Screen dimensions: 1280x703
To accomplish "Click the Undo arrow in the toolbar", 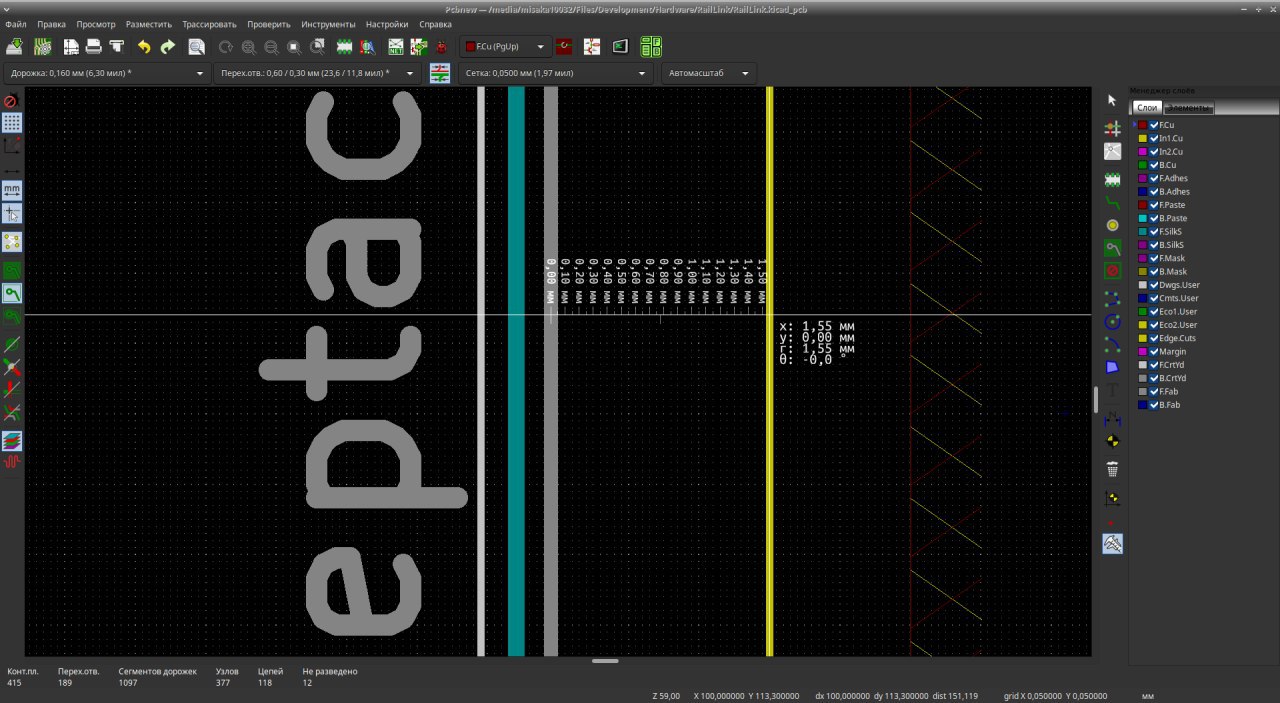I will click(144, 47).
